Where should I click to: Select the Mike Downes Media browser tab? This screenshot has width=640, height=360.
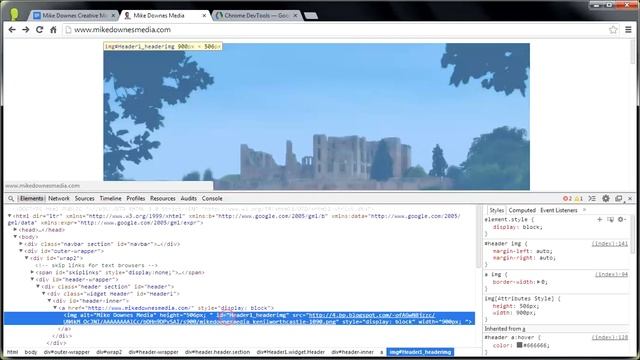click(x=159, y=16)
